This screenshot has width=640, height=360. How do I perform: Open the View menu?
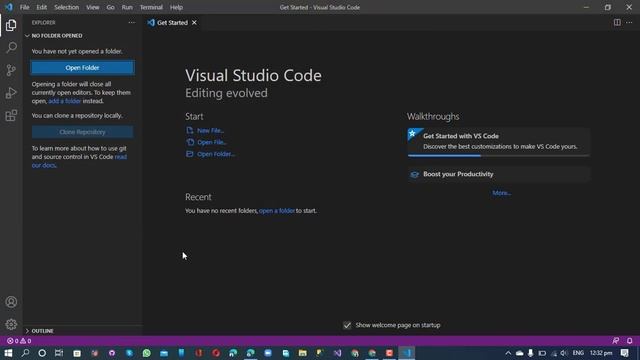click(93, 7)
